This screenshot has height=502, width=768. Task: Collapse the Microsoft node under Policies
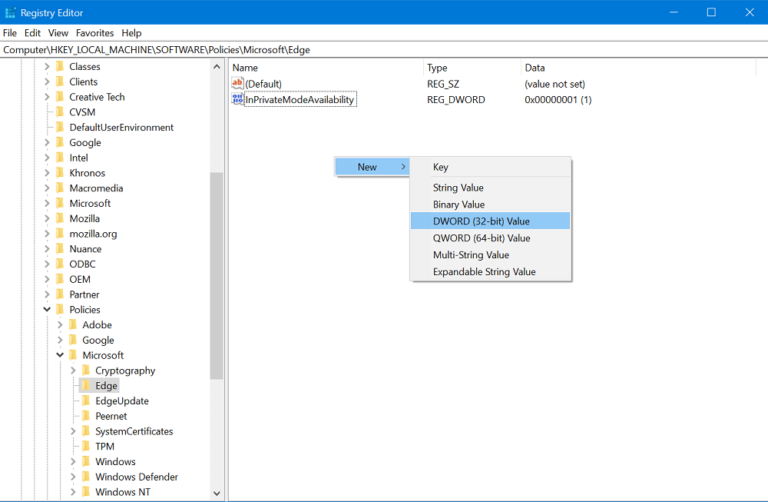point(59,355)
